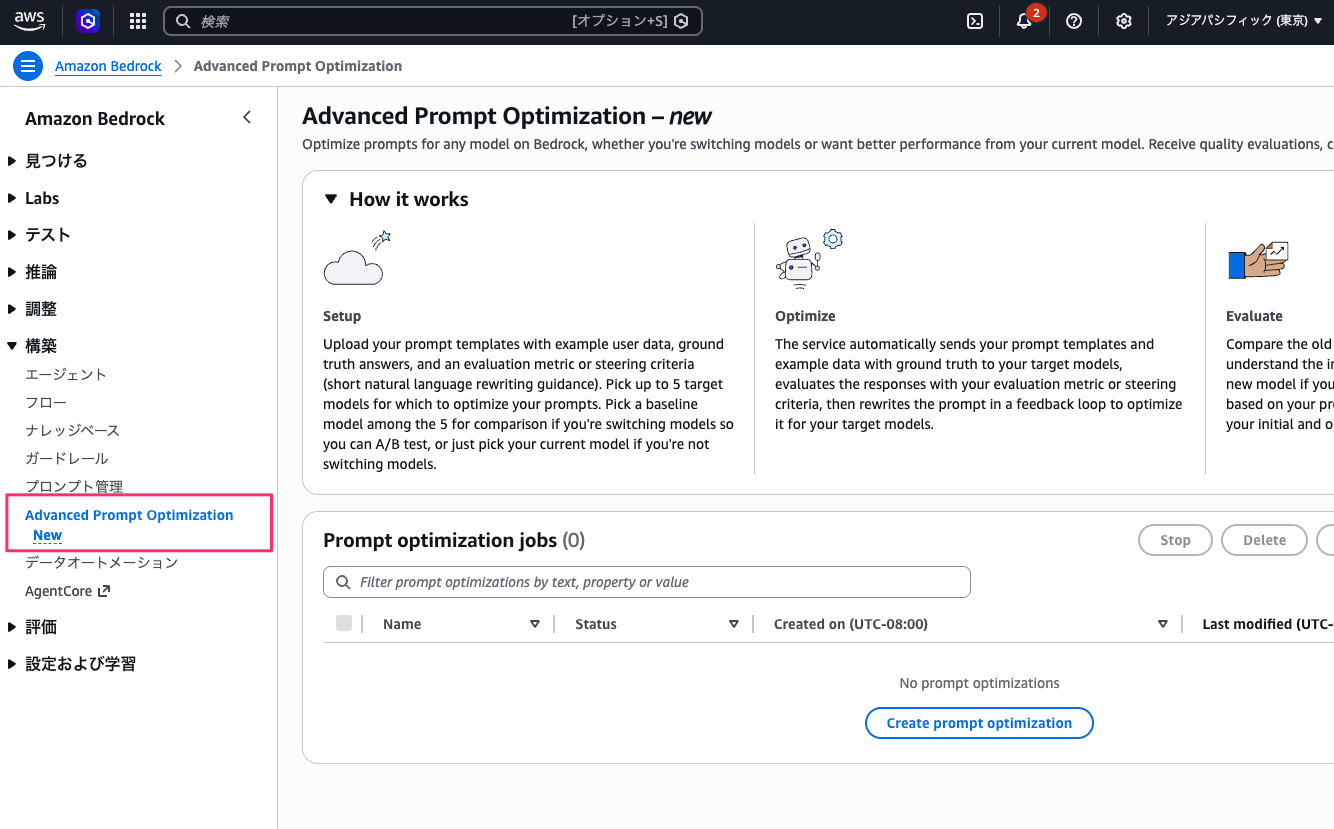
Task: Click the Last modified column header
Action: coord(1267,624)
